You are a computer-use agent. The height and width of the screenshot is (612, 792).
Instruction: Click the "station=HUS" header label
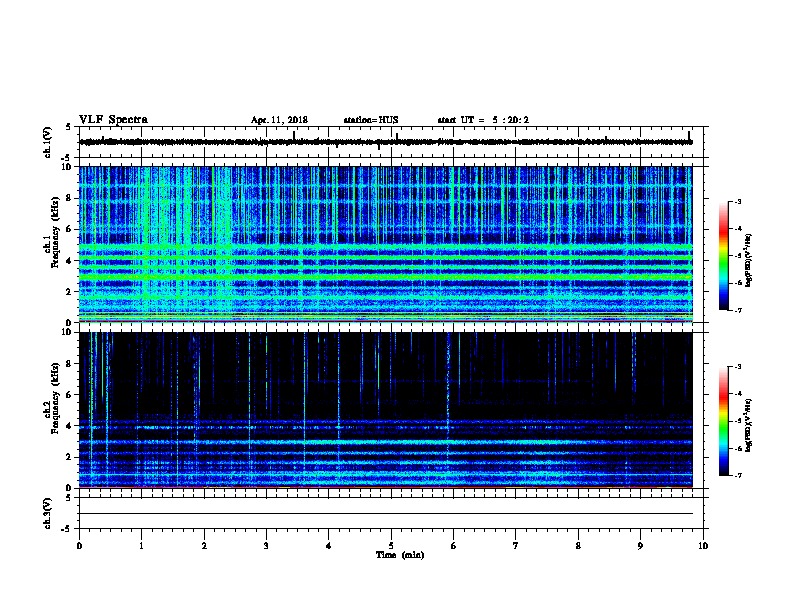click(371, 120)
